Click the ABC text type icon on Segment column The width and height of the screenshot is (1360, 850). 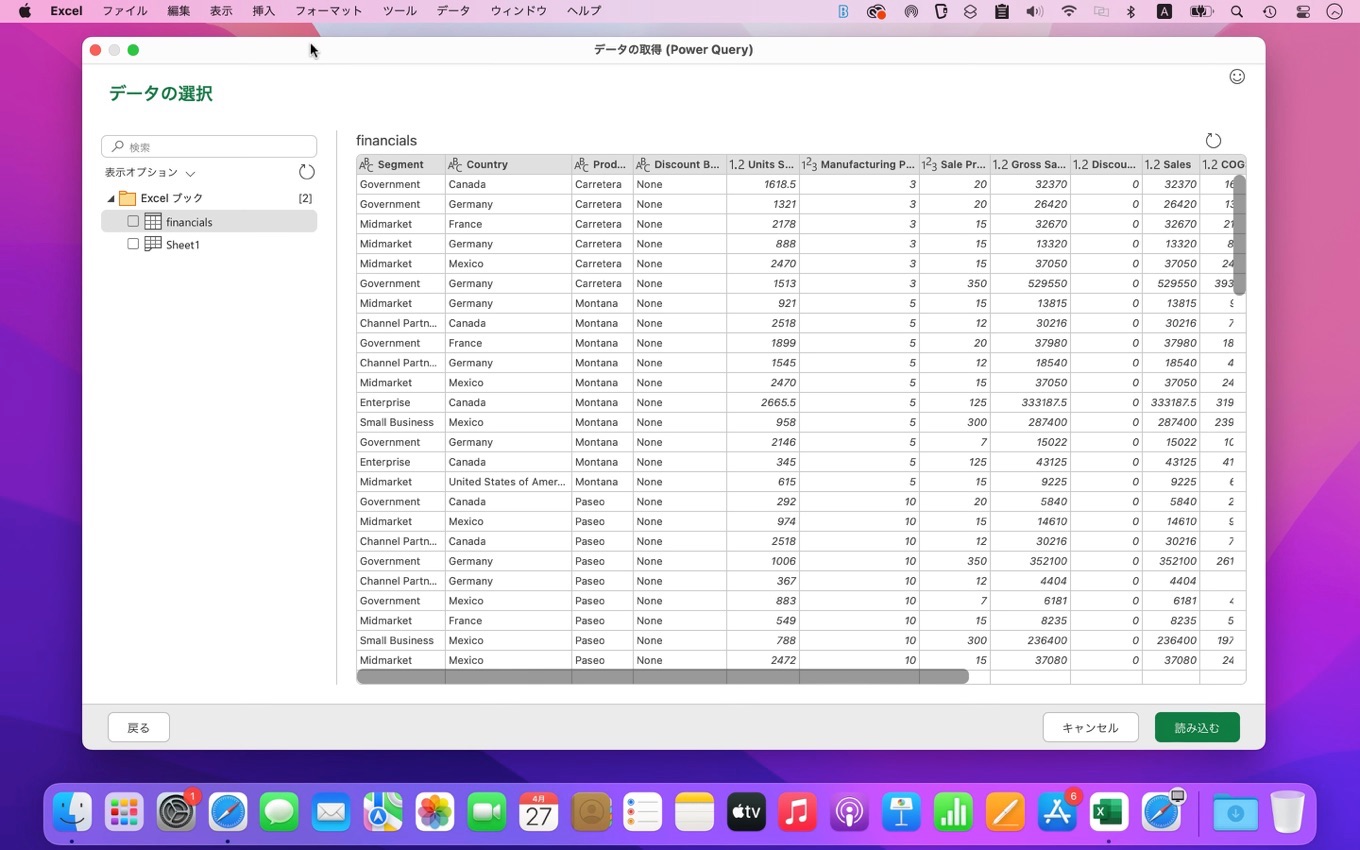(368, 164)
